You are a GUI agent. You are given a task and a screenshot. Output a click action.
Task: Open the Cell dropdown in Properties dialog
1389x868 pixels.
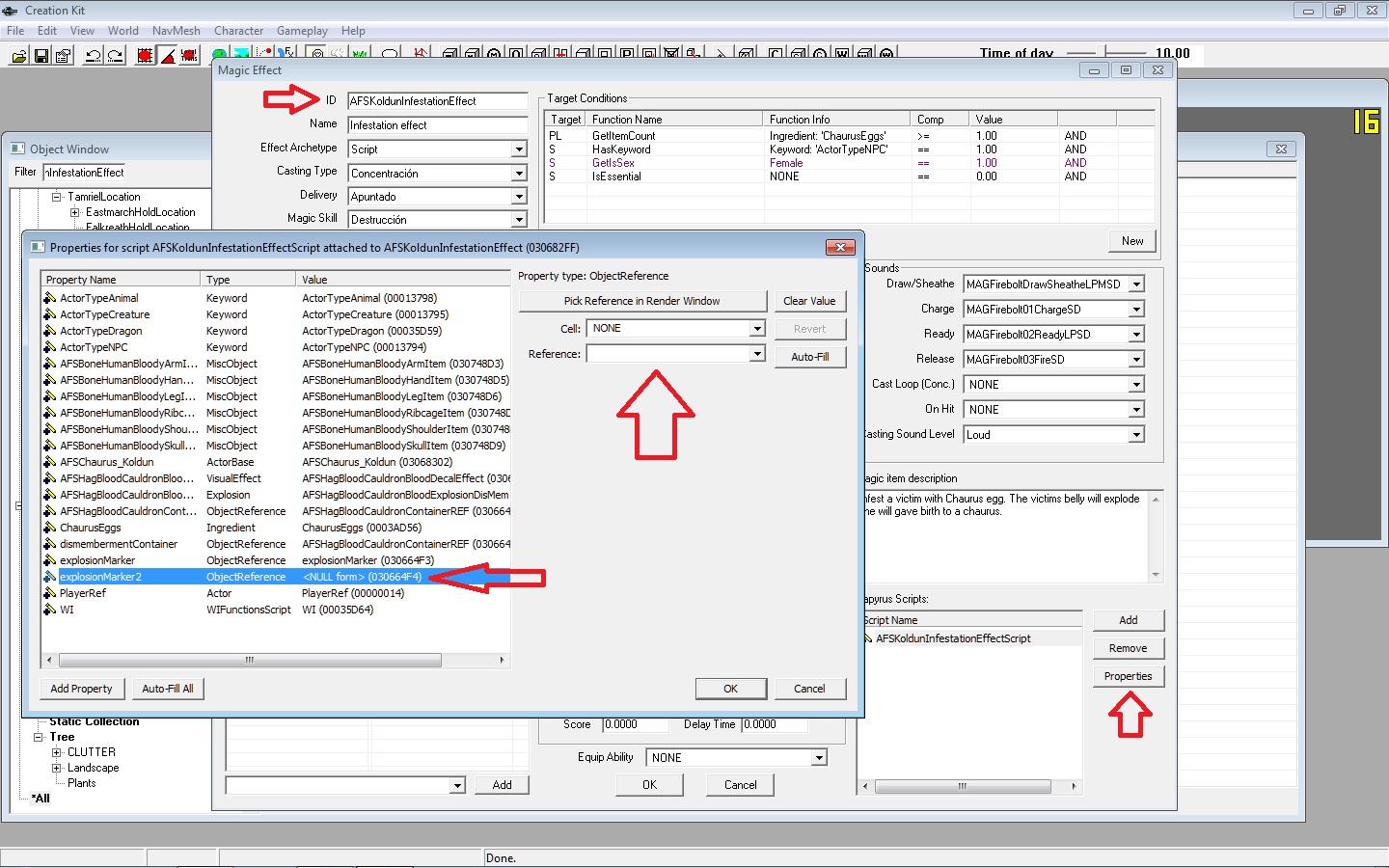757,329
